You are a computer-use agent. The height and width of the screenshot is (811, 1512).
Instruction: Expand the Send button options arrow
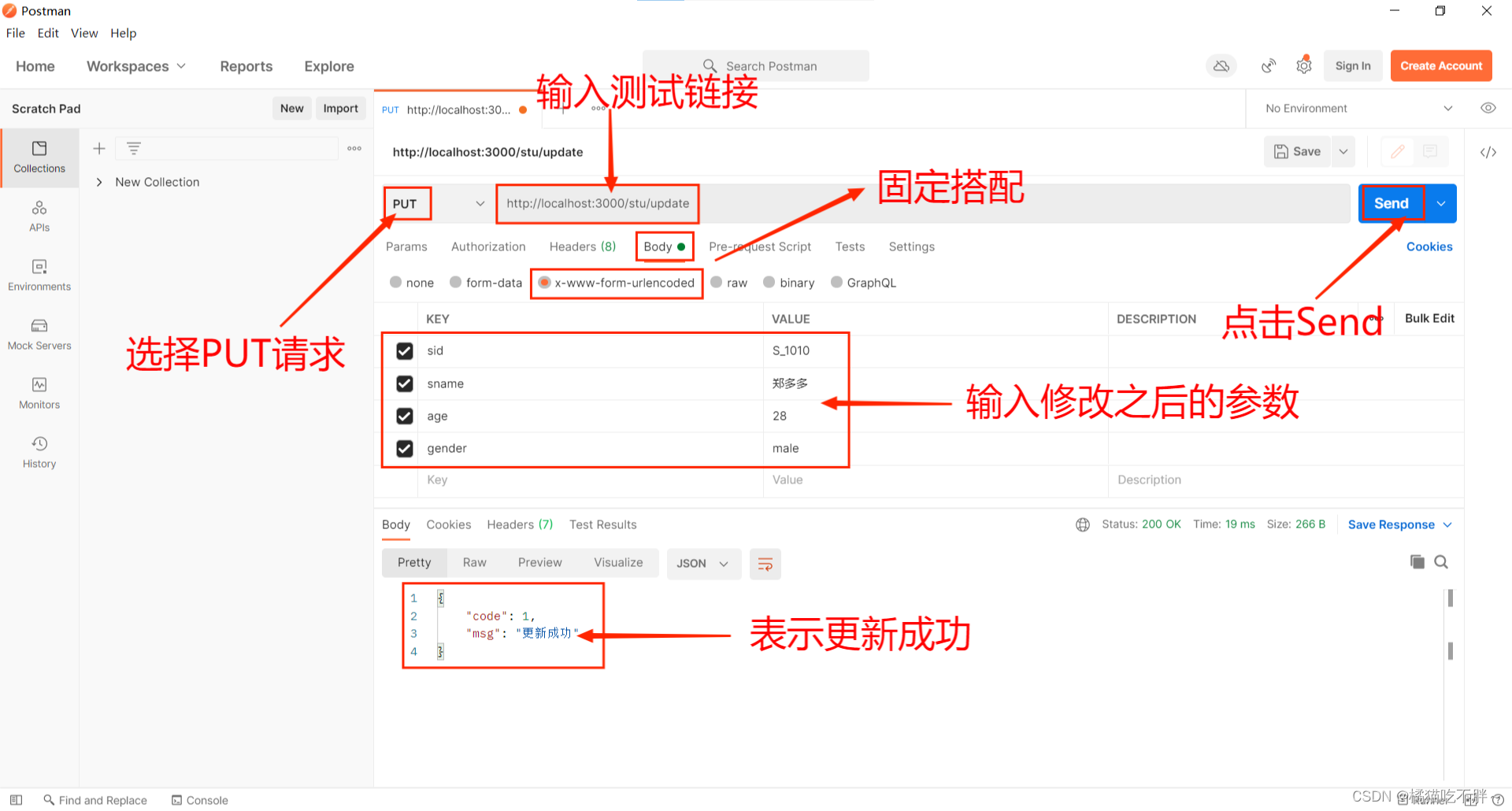pyautogui.click(x=1441, y=203)
